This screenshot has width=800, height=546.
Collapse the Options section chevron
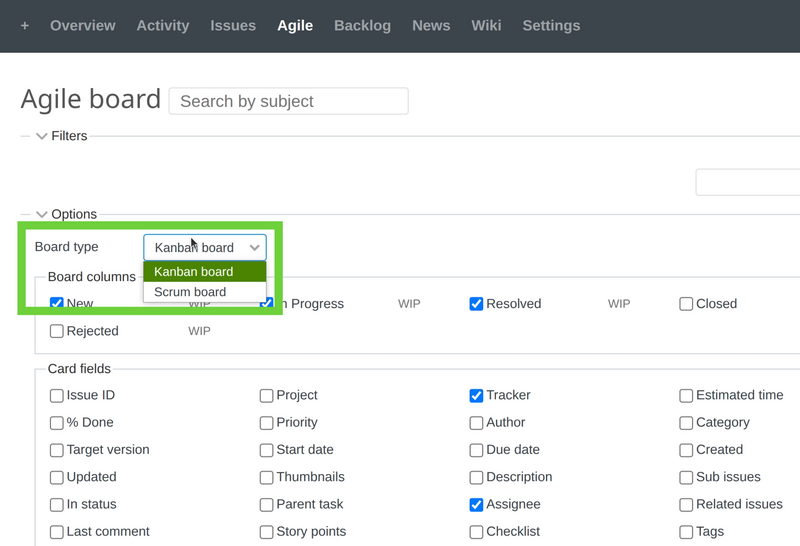(42, 214)
